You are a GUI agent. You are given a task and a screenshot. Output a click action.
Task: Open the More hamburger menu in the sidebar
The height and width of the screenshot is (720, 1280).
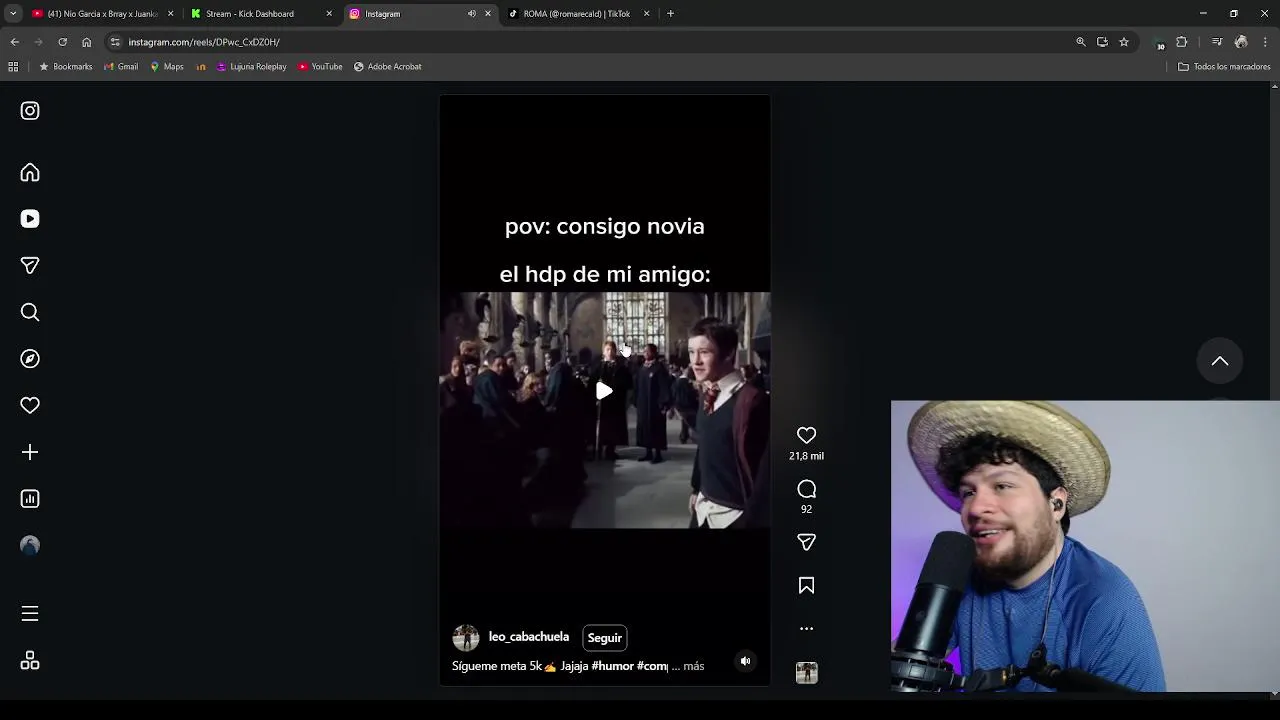[30, 614]
